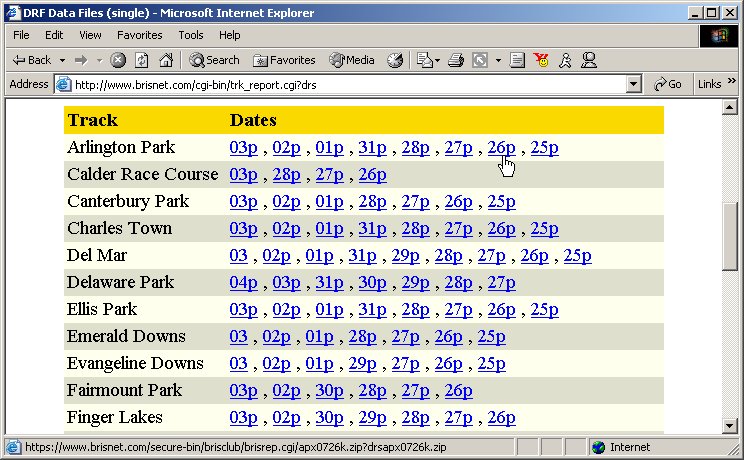Screen dimensions: 744x460
Task: Click the Stop loading toolbar icon
Action: click(x=119, y=60)
